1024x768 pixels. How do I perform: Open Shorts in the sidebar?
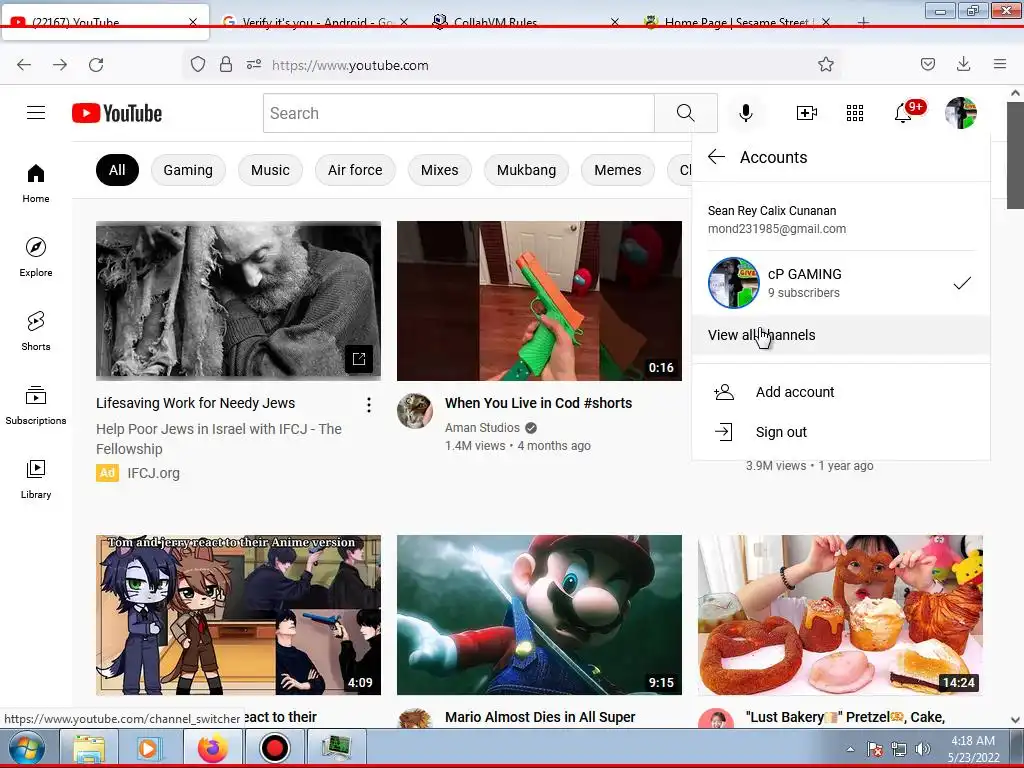36,331
